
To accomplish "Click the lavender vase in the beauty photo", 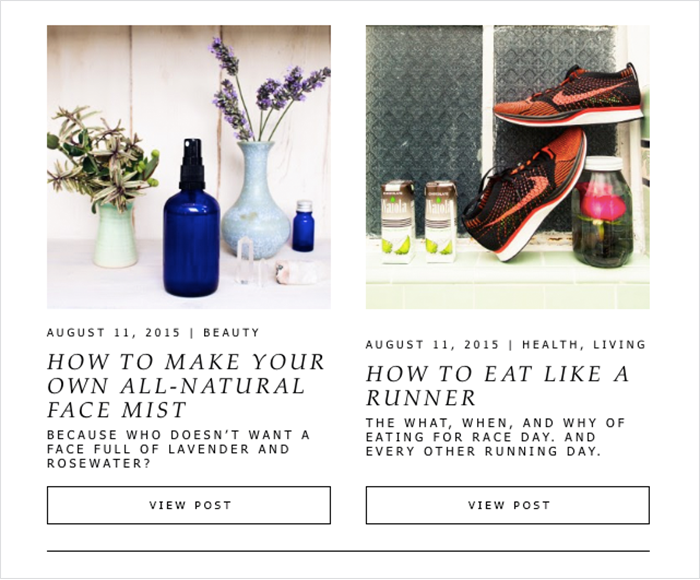I will 255,201.
